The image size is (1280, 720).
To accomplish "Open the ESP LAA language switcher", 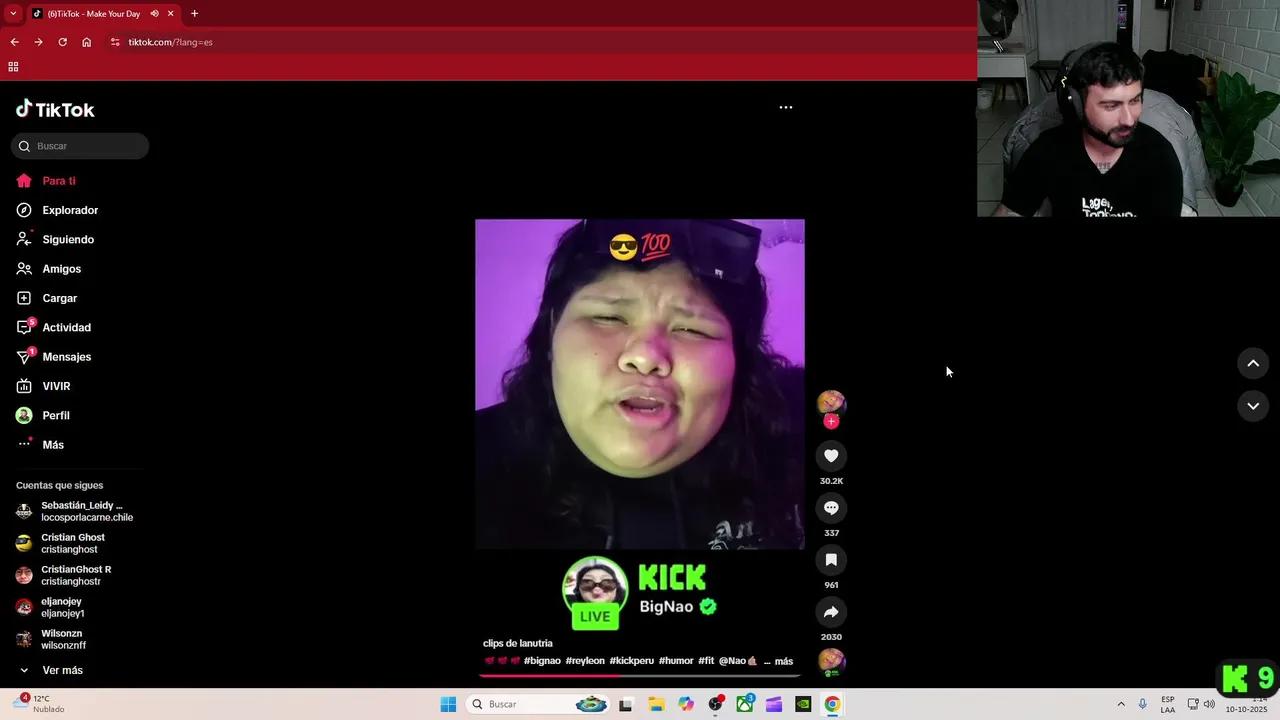I will (1168, 704).
